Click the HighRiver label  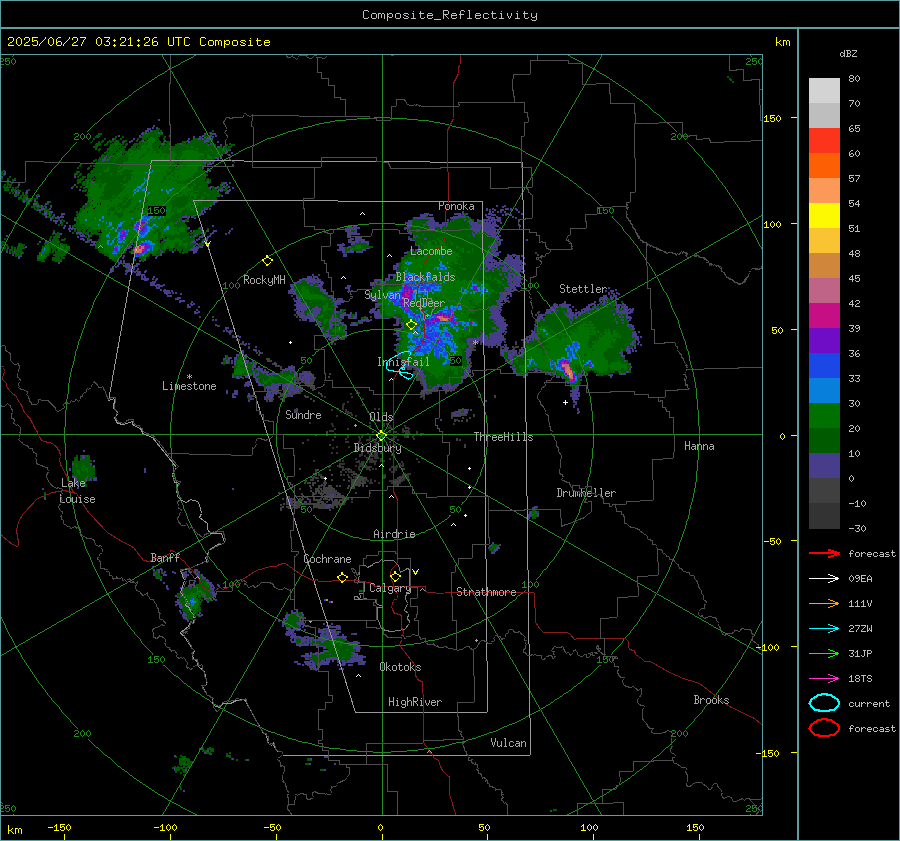pyautogui.click(x=415, y=702)
